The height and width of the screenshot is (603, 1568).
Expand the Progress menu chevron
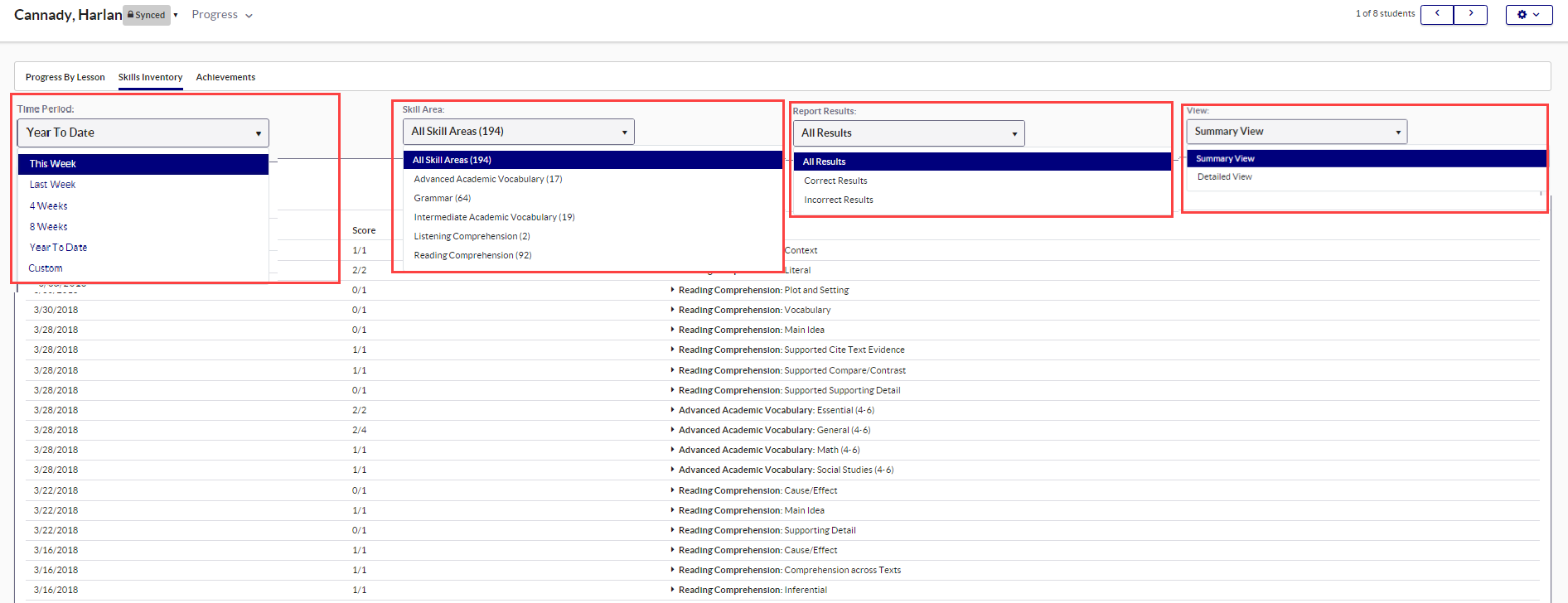249,16
